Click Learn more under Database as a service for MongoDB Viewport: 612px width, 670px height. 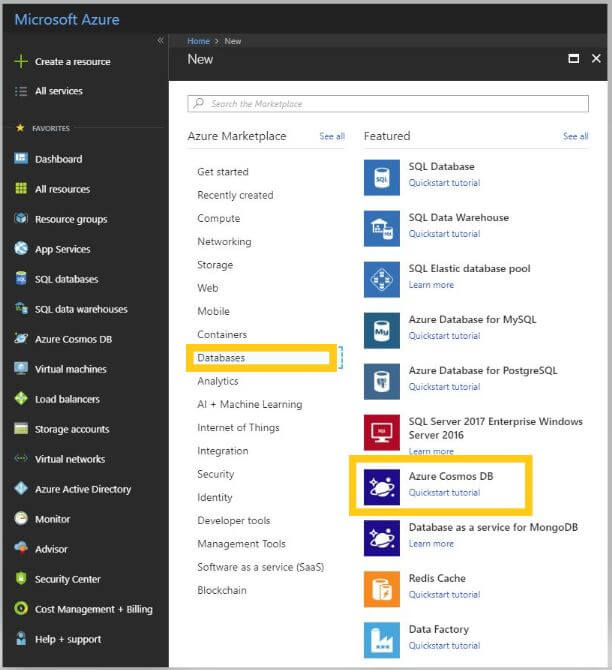click(x=431, y=544)
